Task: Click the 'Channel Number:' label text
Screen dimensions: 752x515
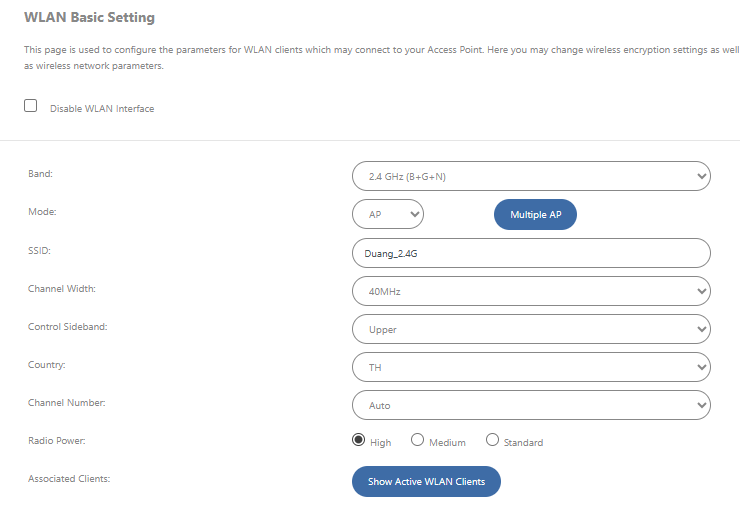Action: [66, 403]
